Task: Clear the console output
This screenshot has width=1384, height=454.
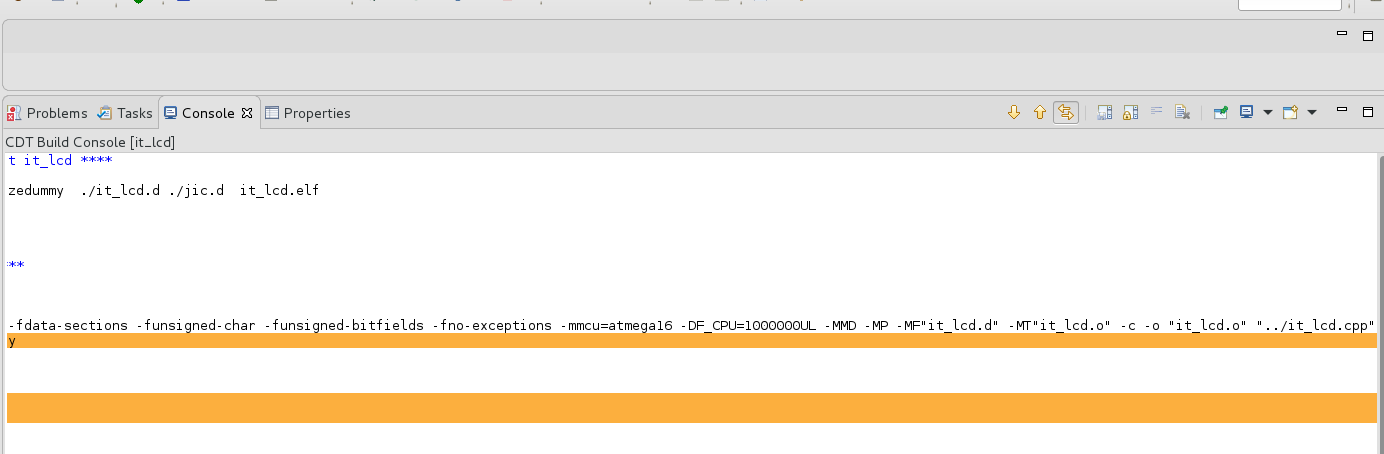Action: [x=1182, y=113]
